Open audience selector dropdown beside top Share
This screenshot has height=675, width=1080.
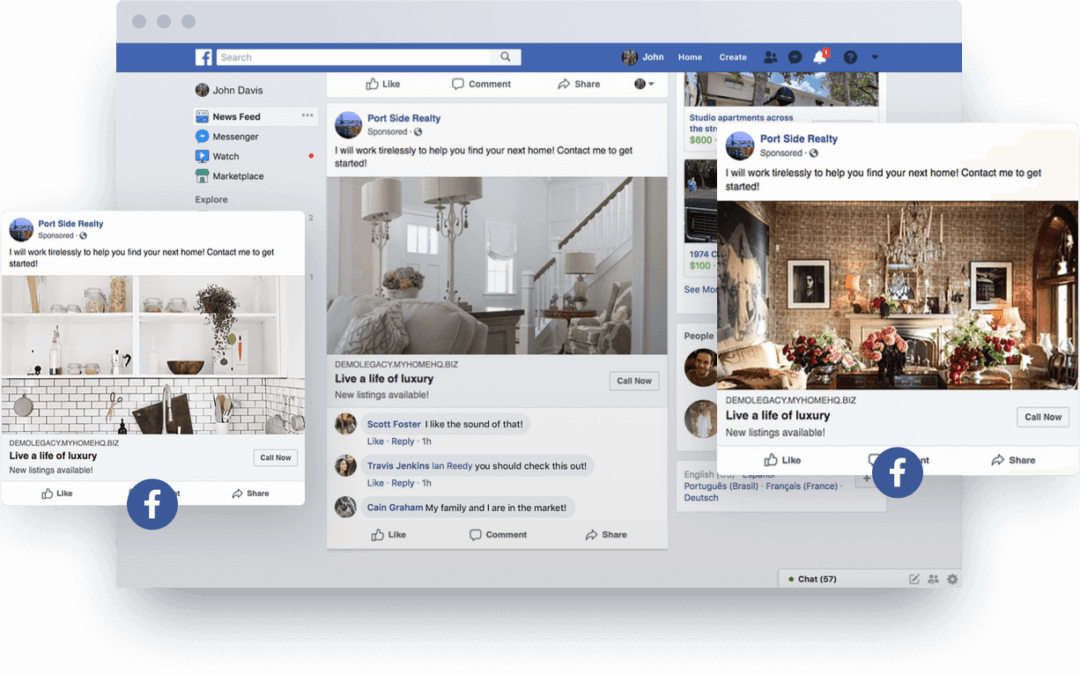(x=644, y=84)
